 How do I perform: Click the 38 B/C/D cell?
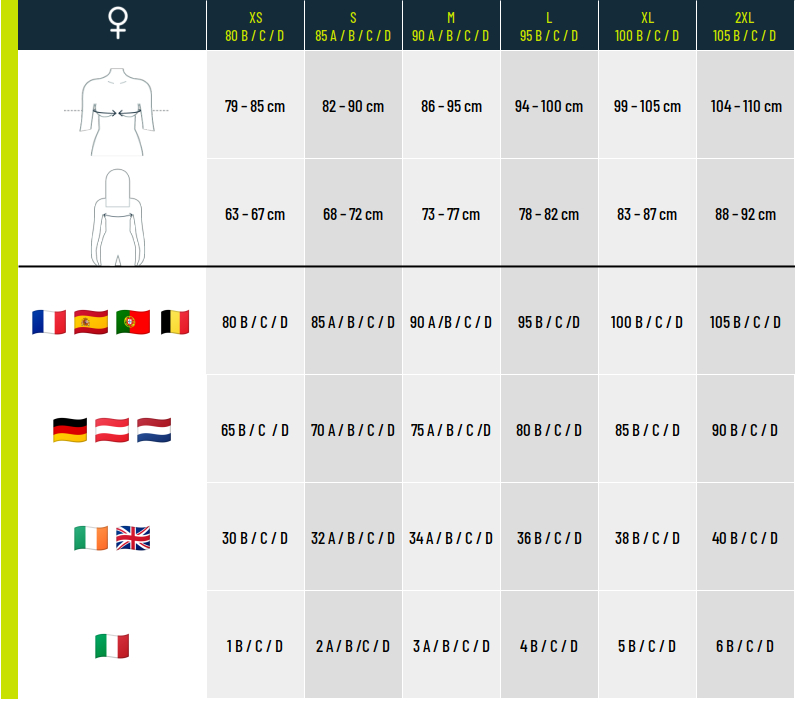tap(647, 537)
